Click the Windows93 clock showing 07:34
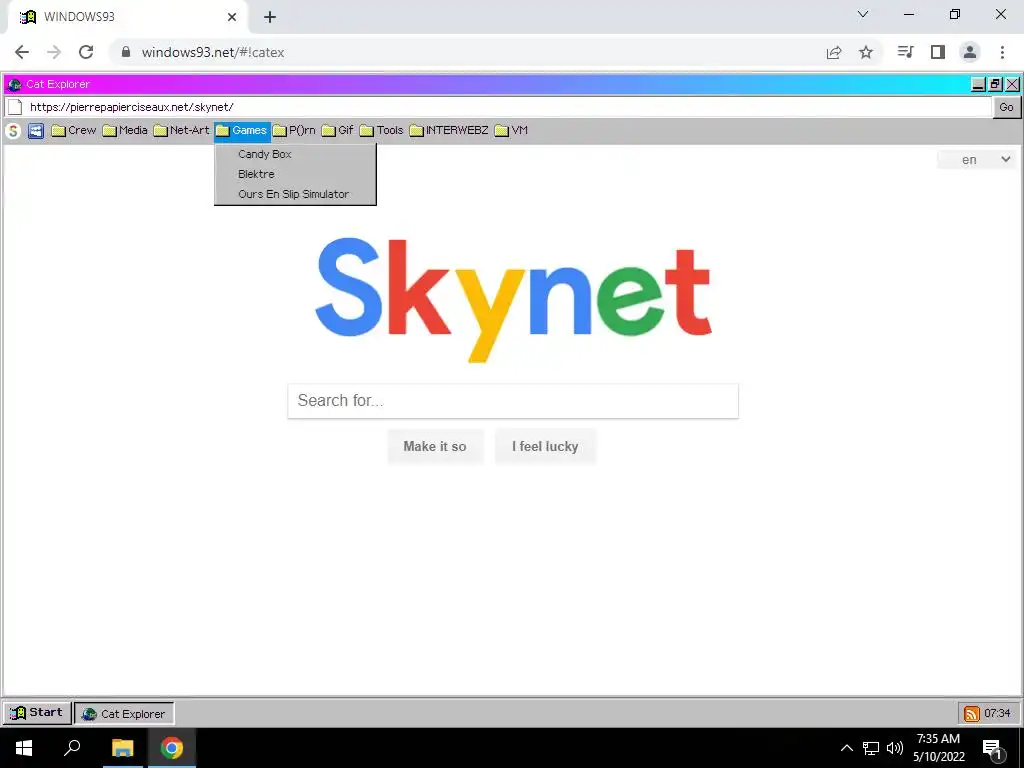Image resolution: width=1024 pixels, height=768 pixels. coord(997,713)
